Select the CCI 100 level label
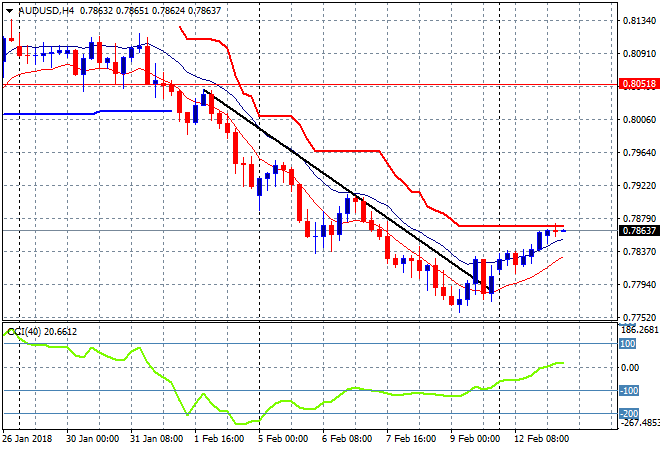Image resolution: width=660 pixels, height=450 pixels. (627, 343)
